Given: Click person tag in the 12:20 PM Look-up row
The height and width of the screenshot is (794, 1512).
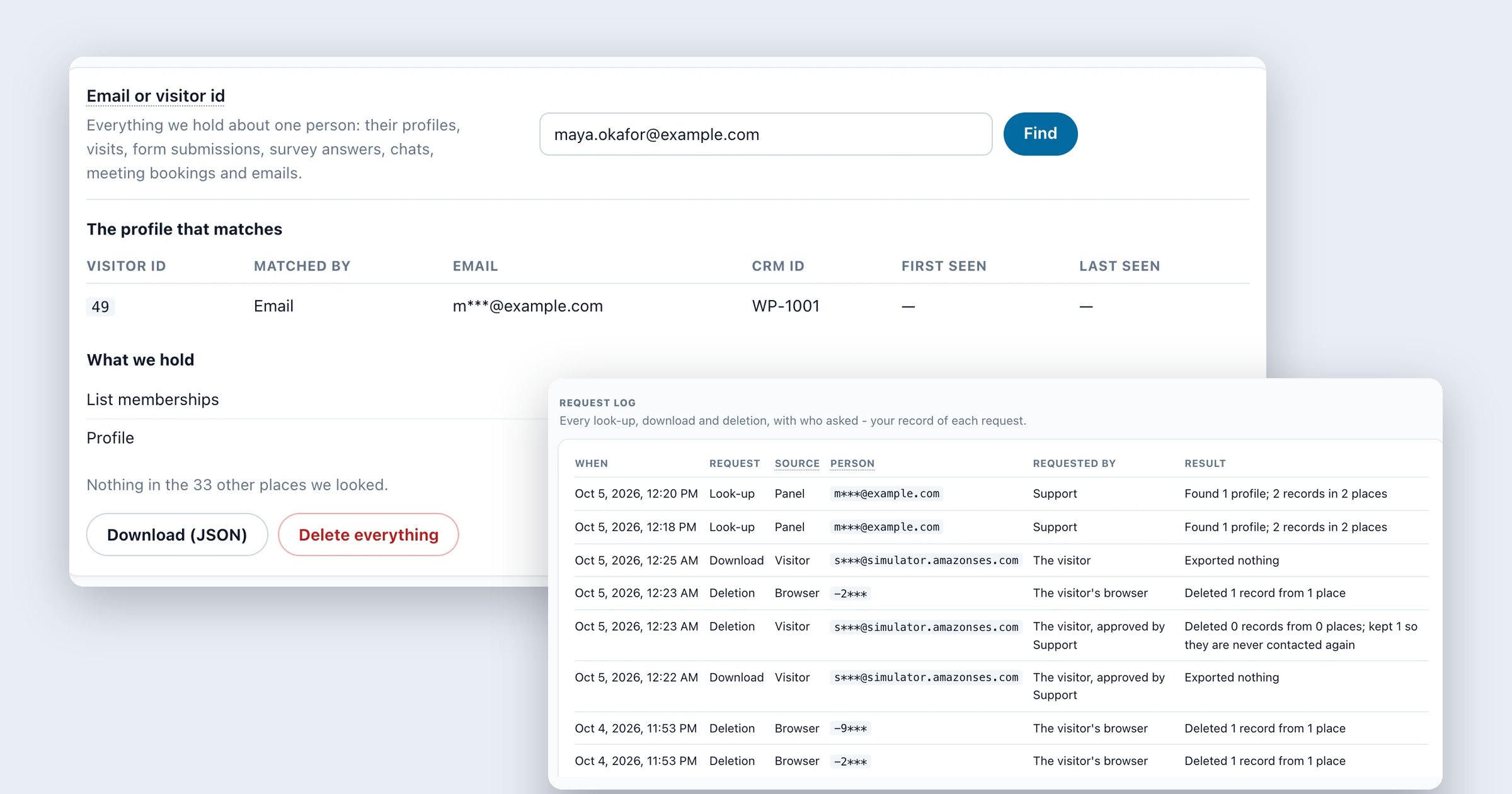Looking at the screenshot, I should pos(886,493).
